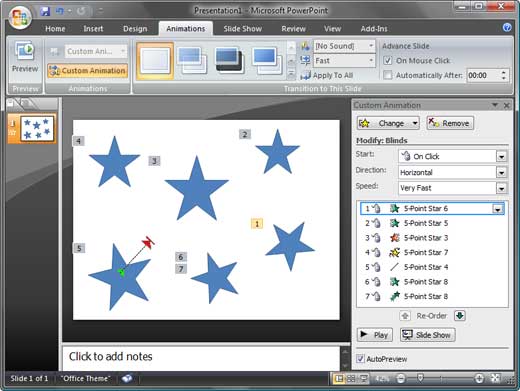Screen dimensions: 520x391
Task: Switch to Normal view in status bar
Action: [339, 379]
